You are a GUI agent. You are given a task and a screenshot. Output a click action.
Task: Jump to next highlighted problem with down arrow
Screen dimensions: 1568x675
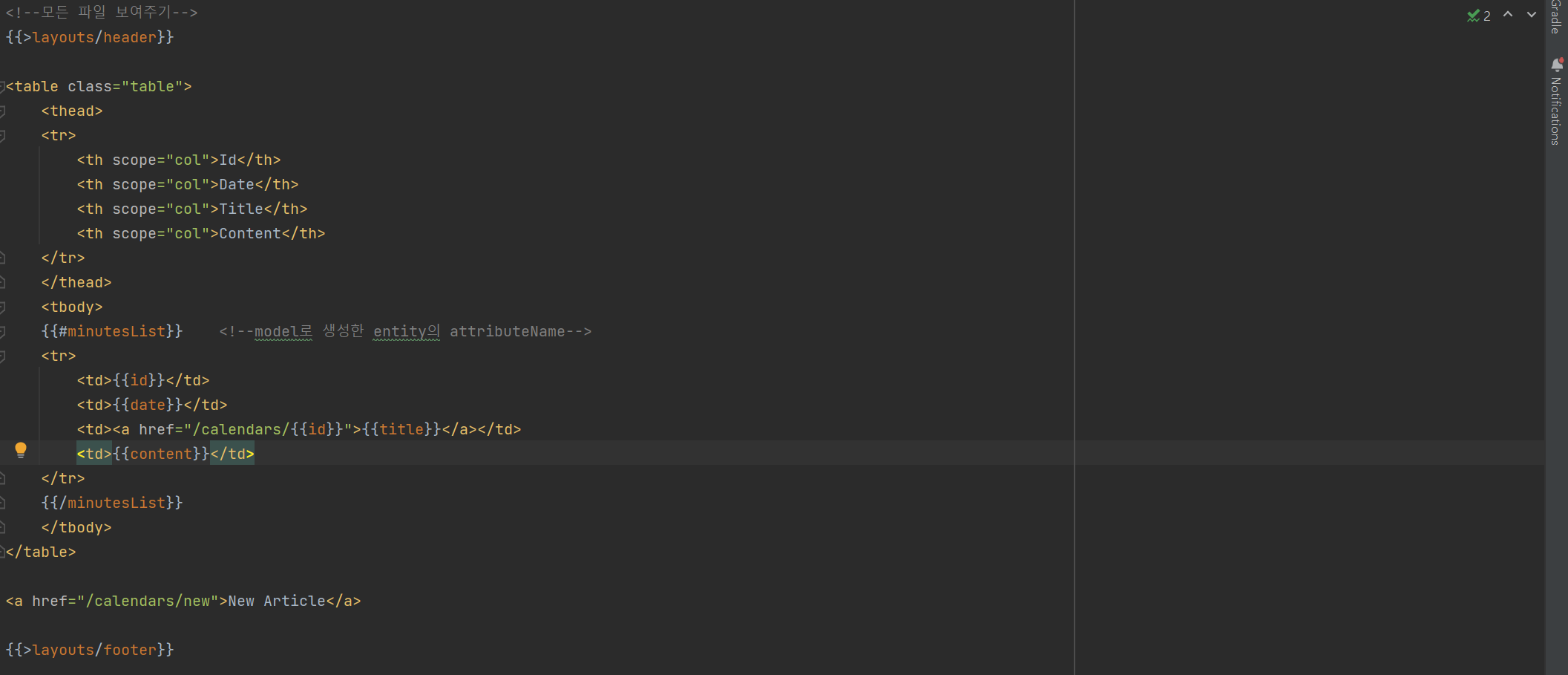tap(1531, 15)
